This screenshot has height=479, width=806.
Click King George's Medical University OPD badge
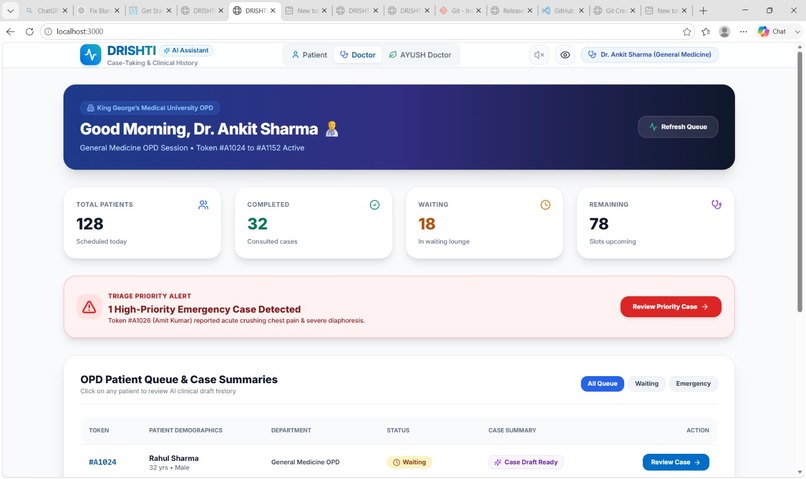tap(150, 108)
